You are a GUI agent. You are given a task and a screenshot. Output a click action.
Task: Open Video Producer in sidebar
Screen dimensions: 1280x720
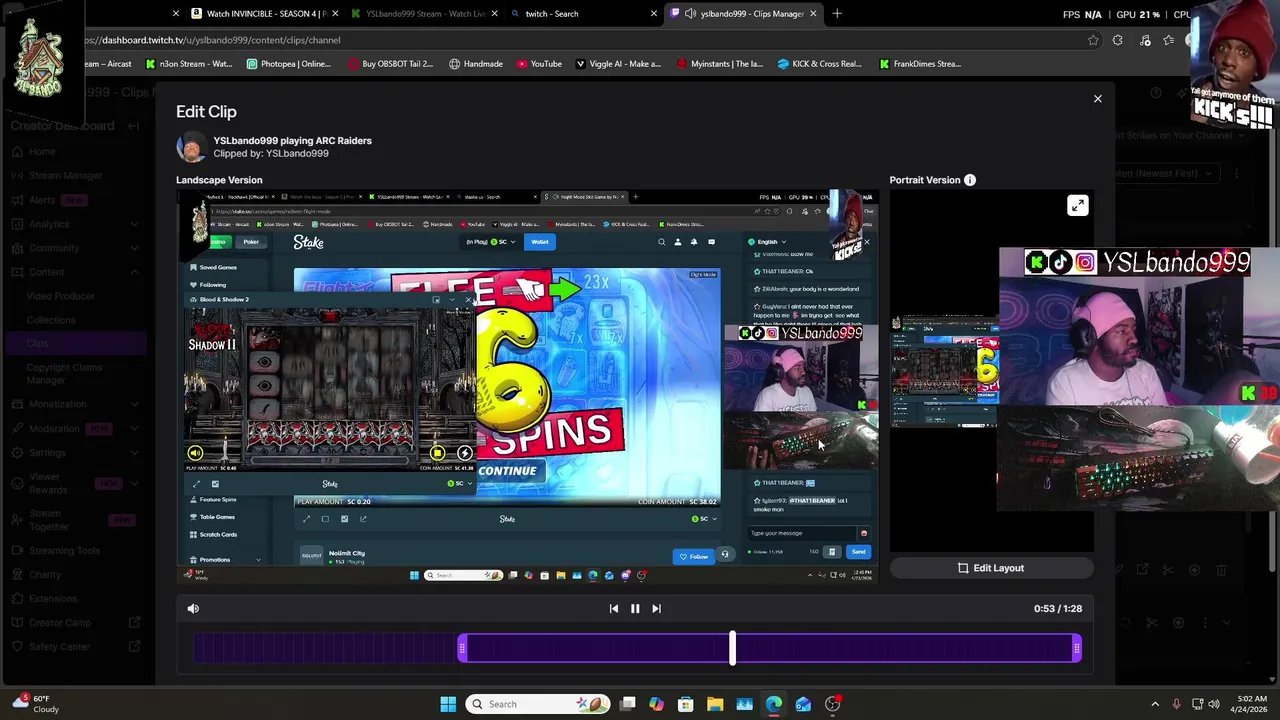[x=61, y=296]
